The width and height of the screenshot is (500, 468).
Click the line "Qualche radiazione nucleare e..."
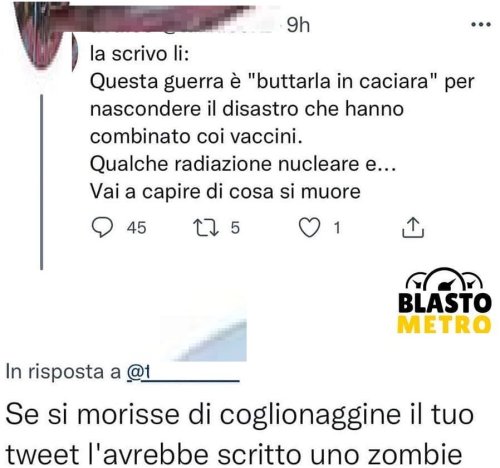[x=243, y=164]
